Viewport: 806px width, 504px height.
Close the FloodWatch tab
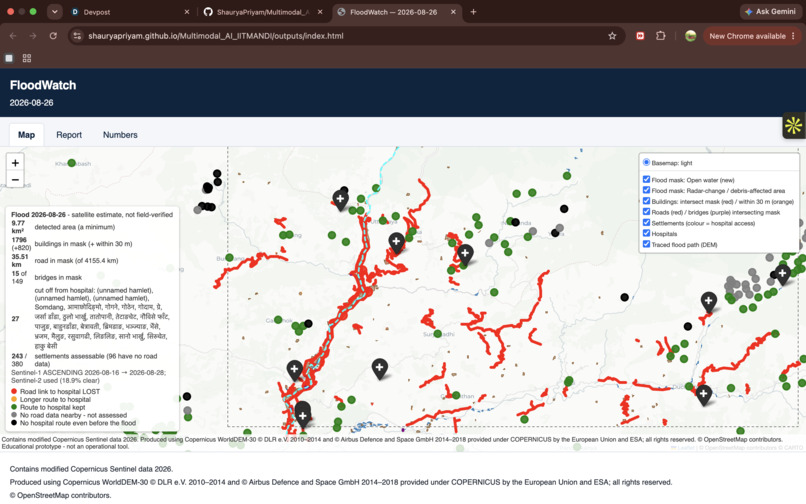453,12
